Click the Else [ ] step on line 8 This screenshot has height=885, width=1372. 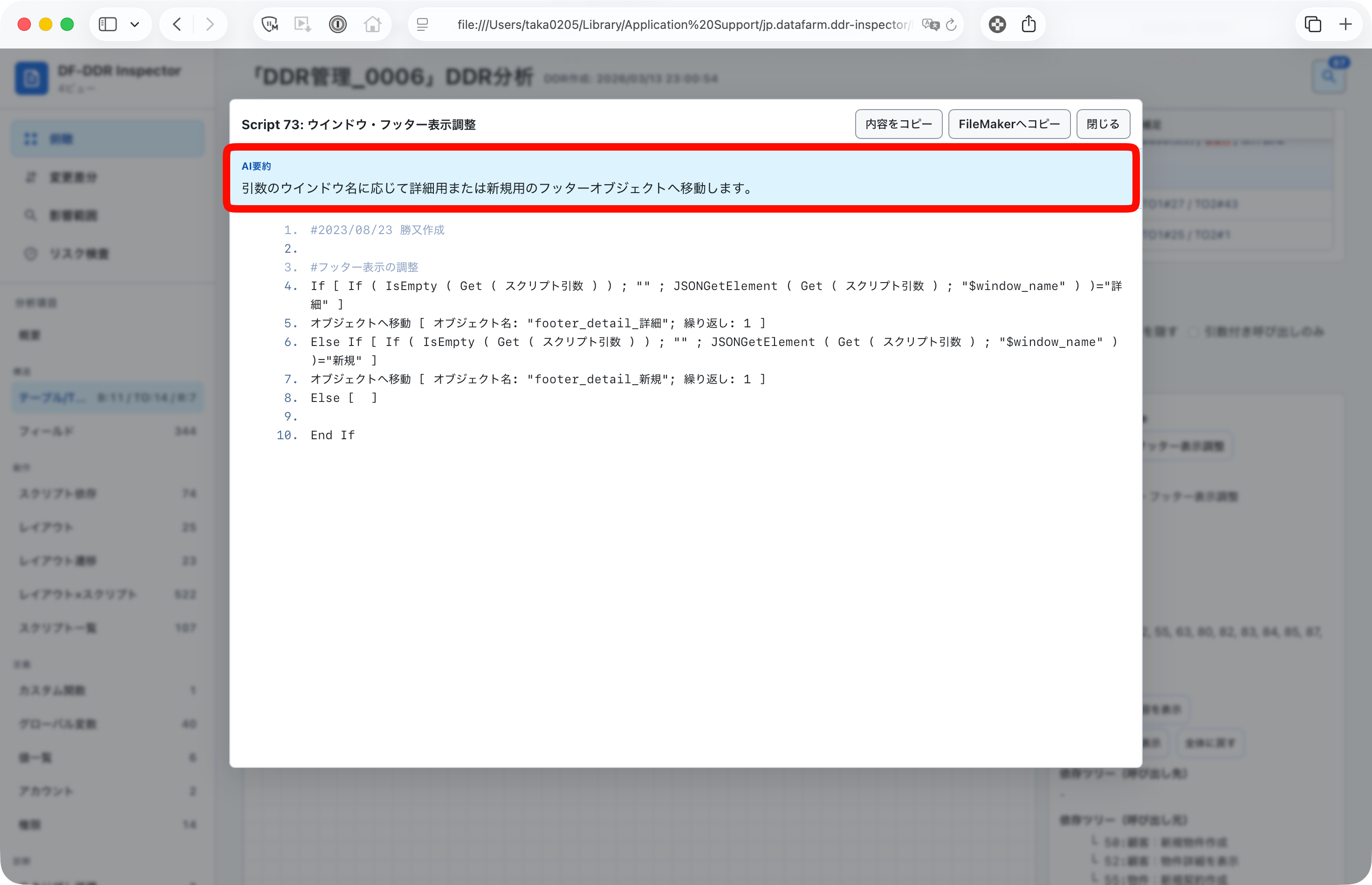(x=343, y=398)
